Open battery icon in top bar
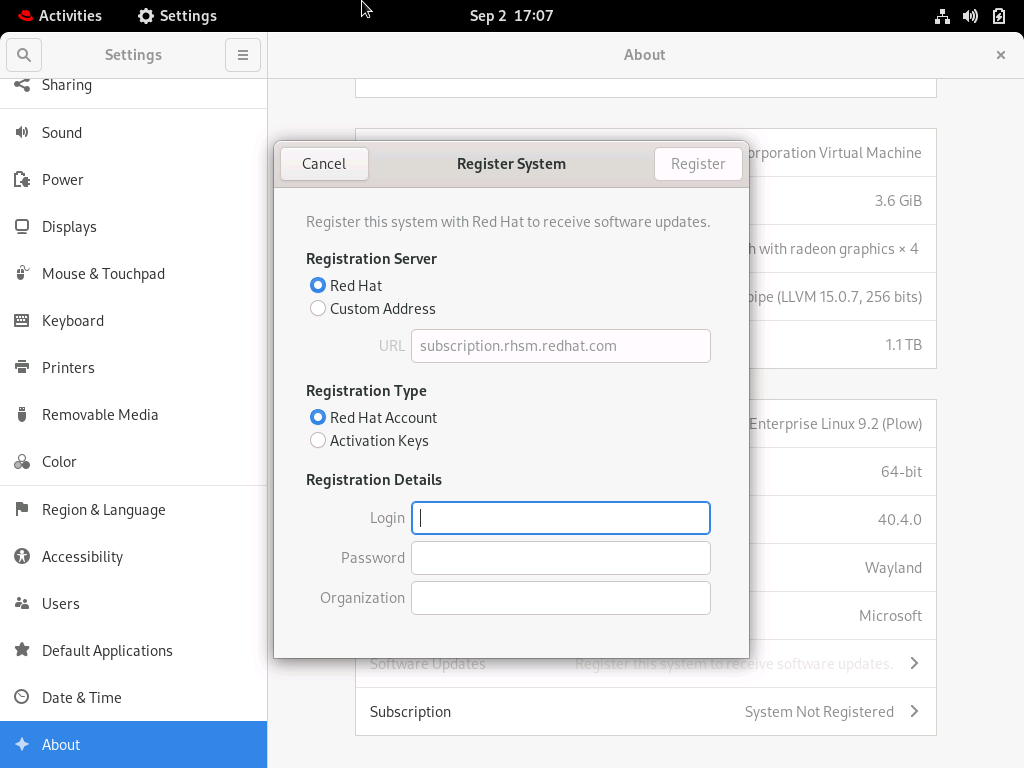1024x768 pixels. coord(999,16)
